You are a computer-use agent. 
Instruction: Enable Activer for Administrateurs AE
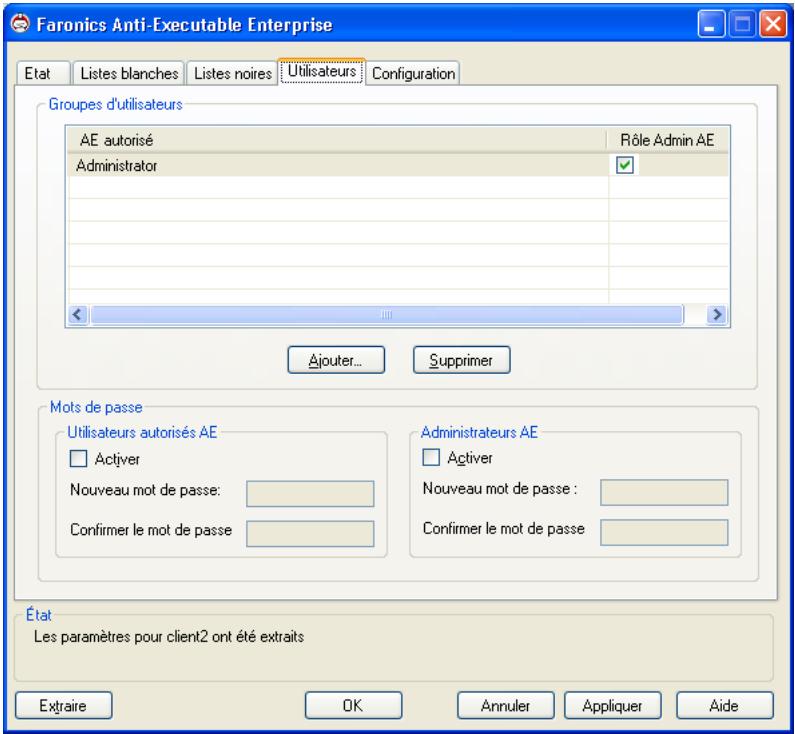(x=431, y=457)
